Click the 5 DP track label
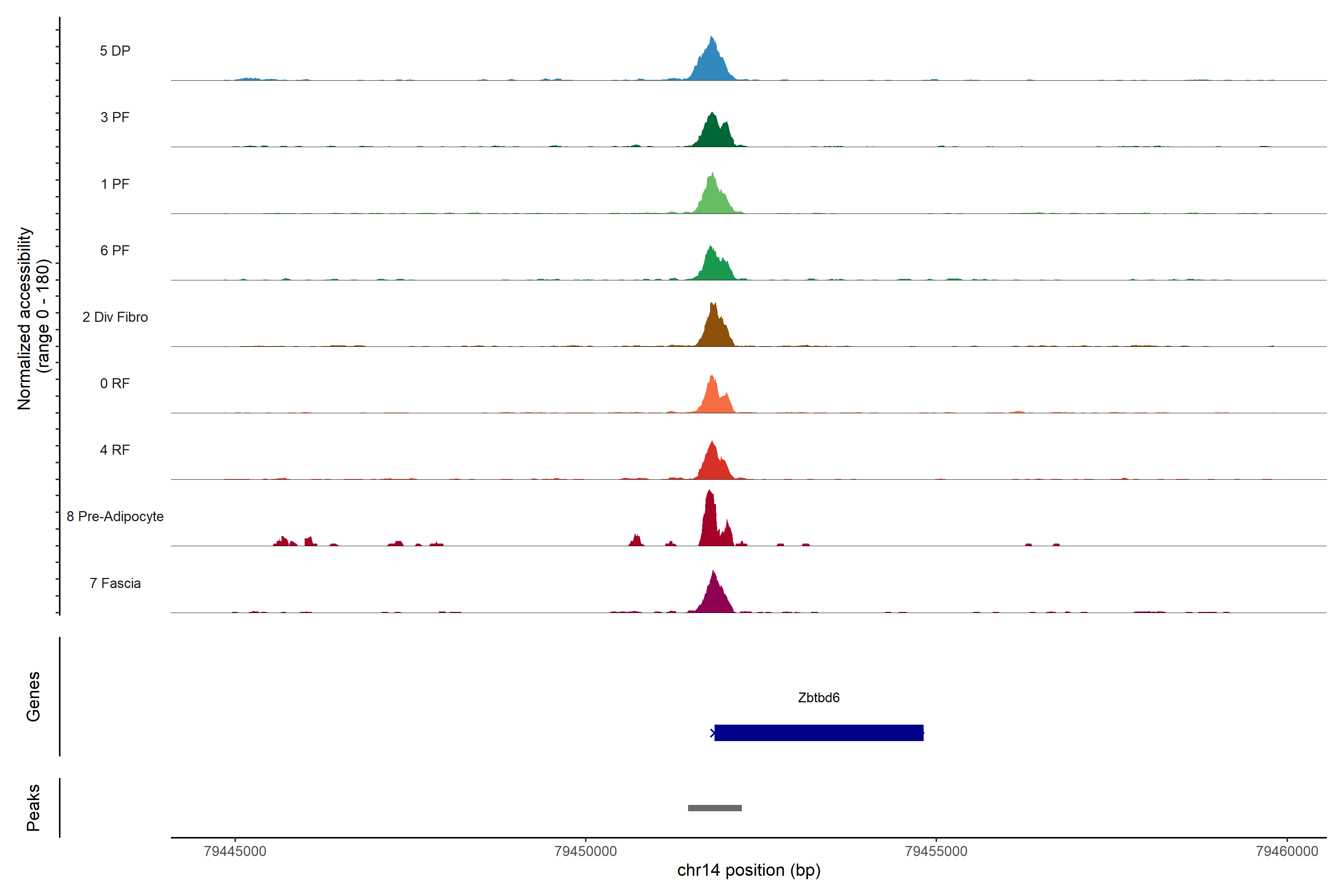Viewport: 1344px width, 896px height. 115,51
